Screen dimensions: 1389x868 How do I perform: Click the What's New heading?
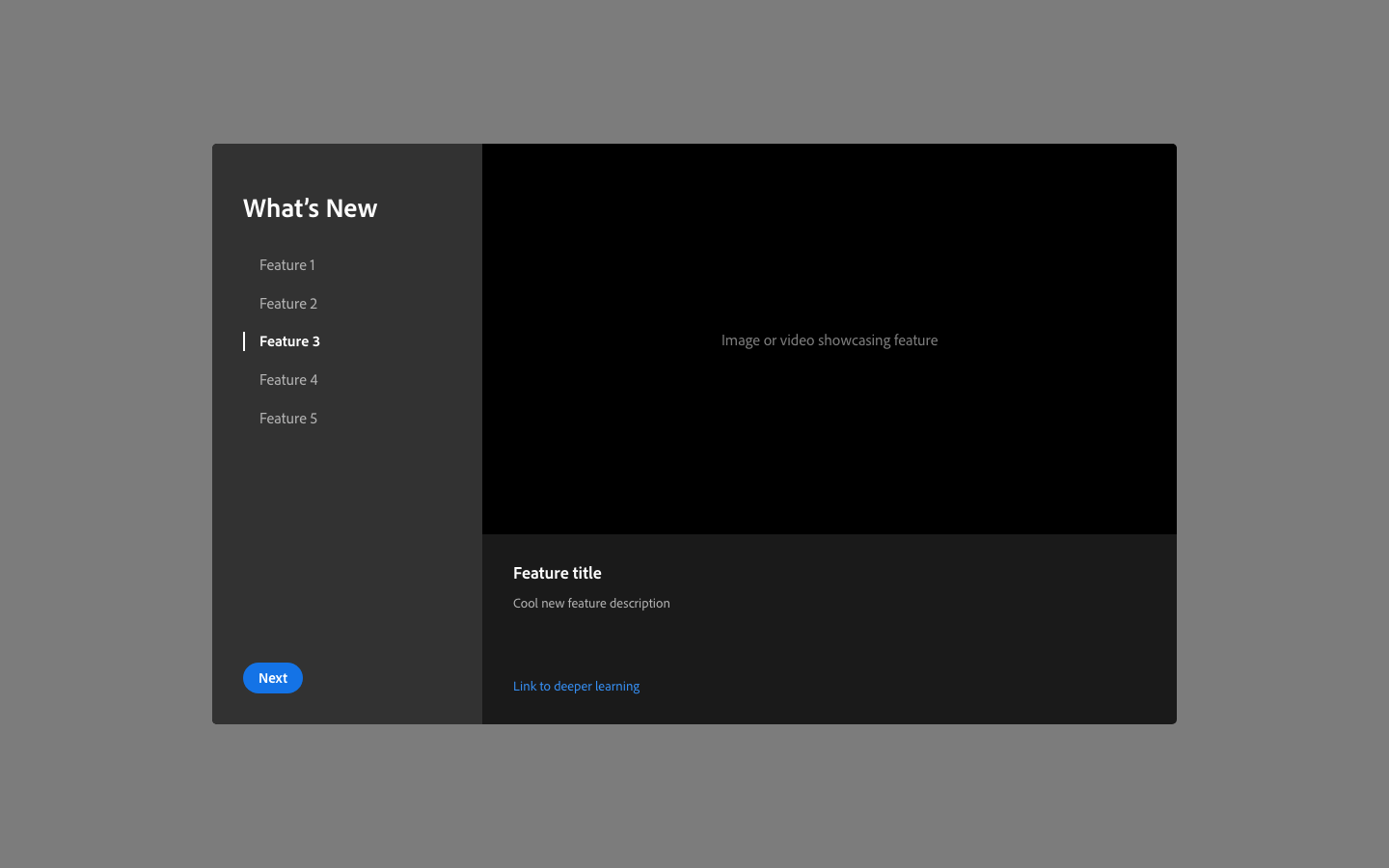(x=310, y=208)
